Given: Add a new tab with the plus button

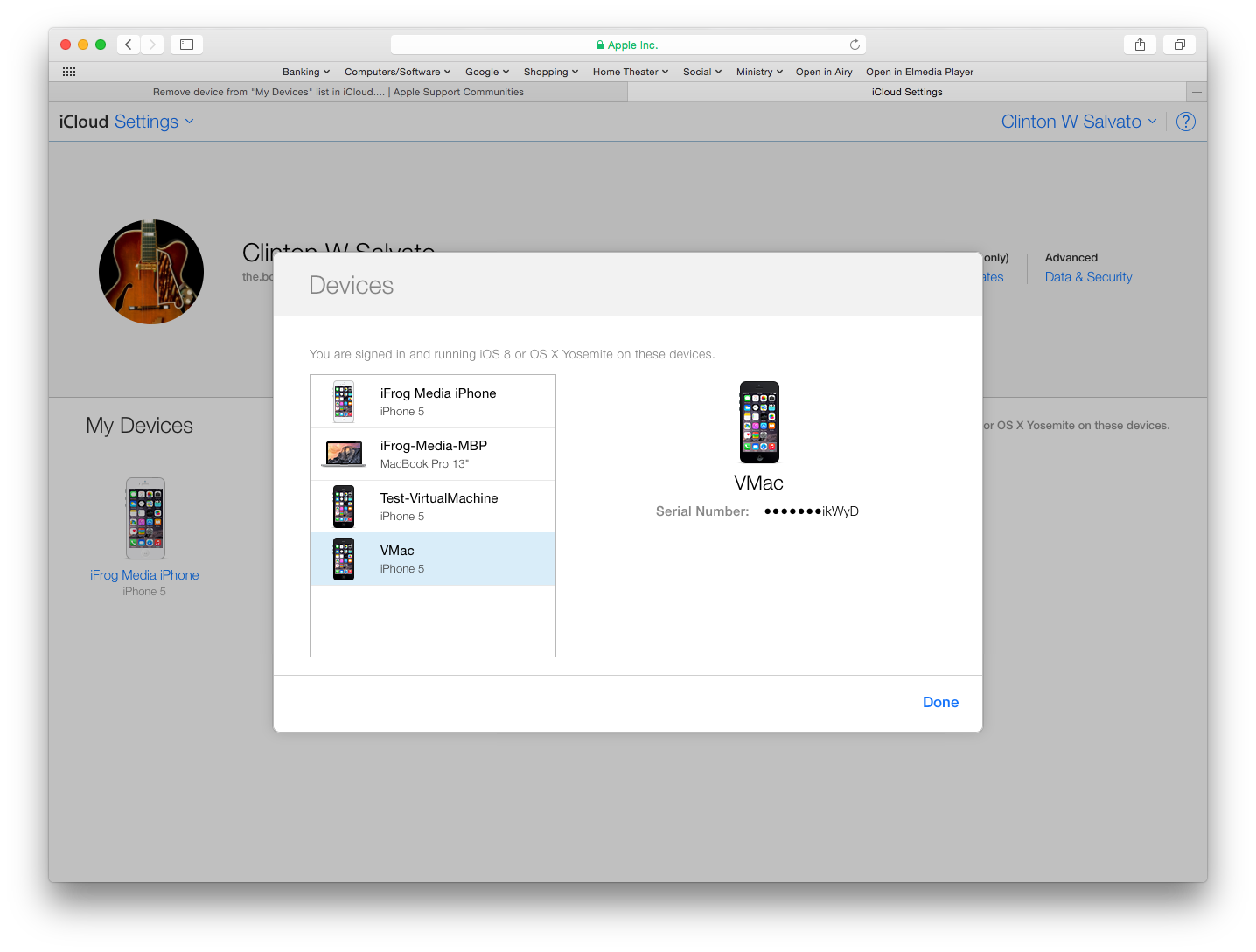Looking at the screenshot, I should tap(1197, 92).
